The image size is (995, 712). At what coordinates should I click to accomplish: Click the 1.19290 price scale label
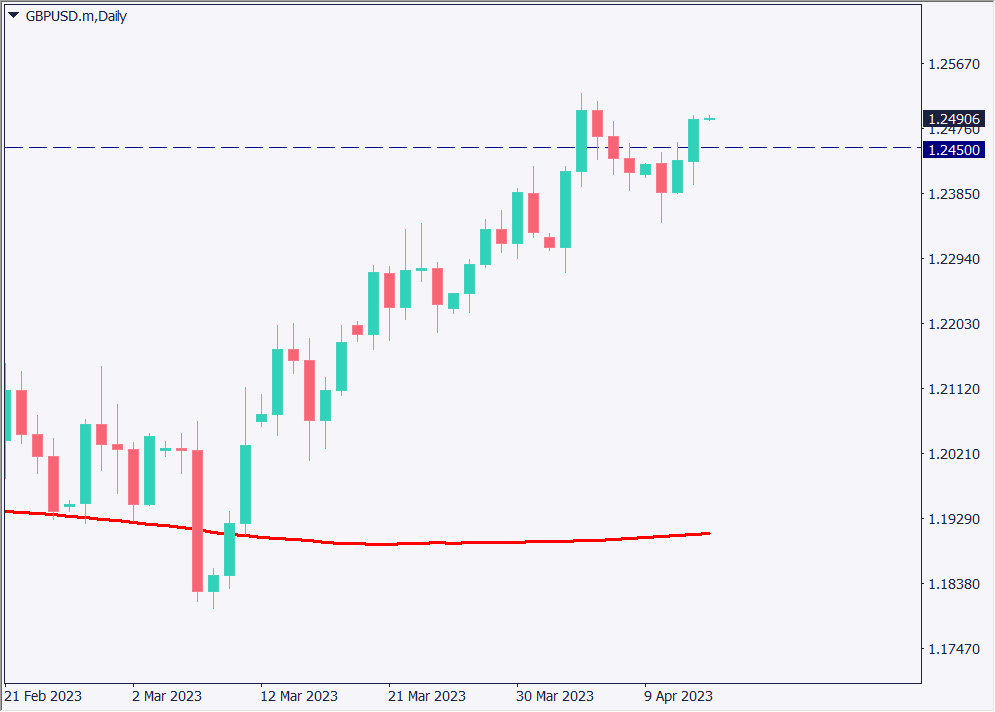[954, 520]
